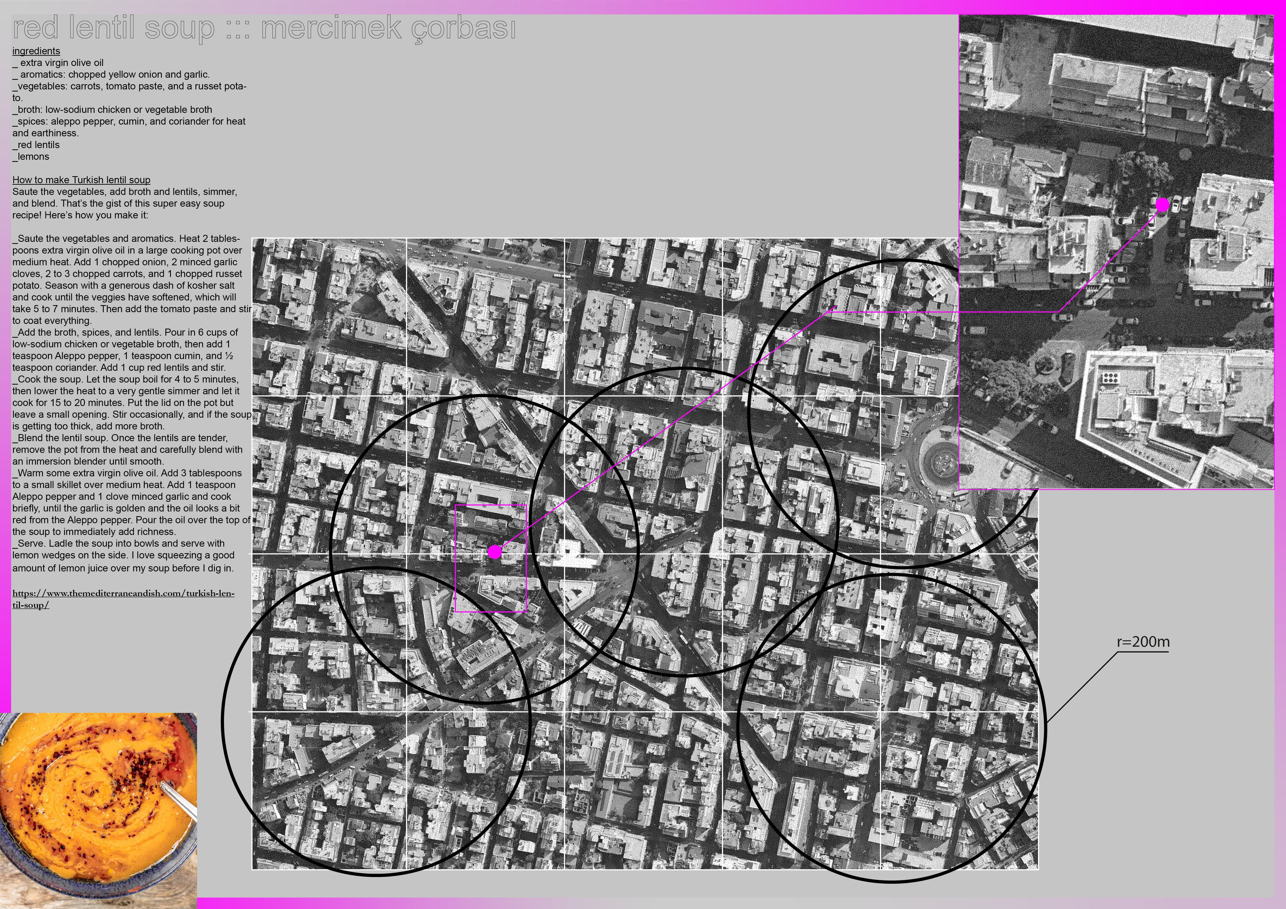This screenshot has height=909, width=1286.
Task: Click the "_lemons" ingredient line
Action: [30, 157]
